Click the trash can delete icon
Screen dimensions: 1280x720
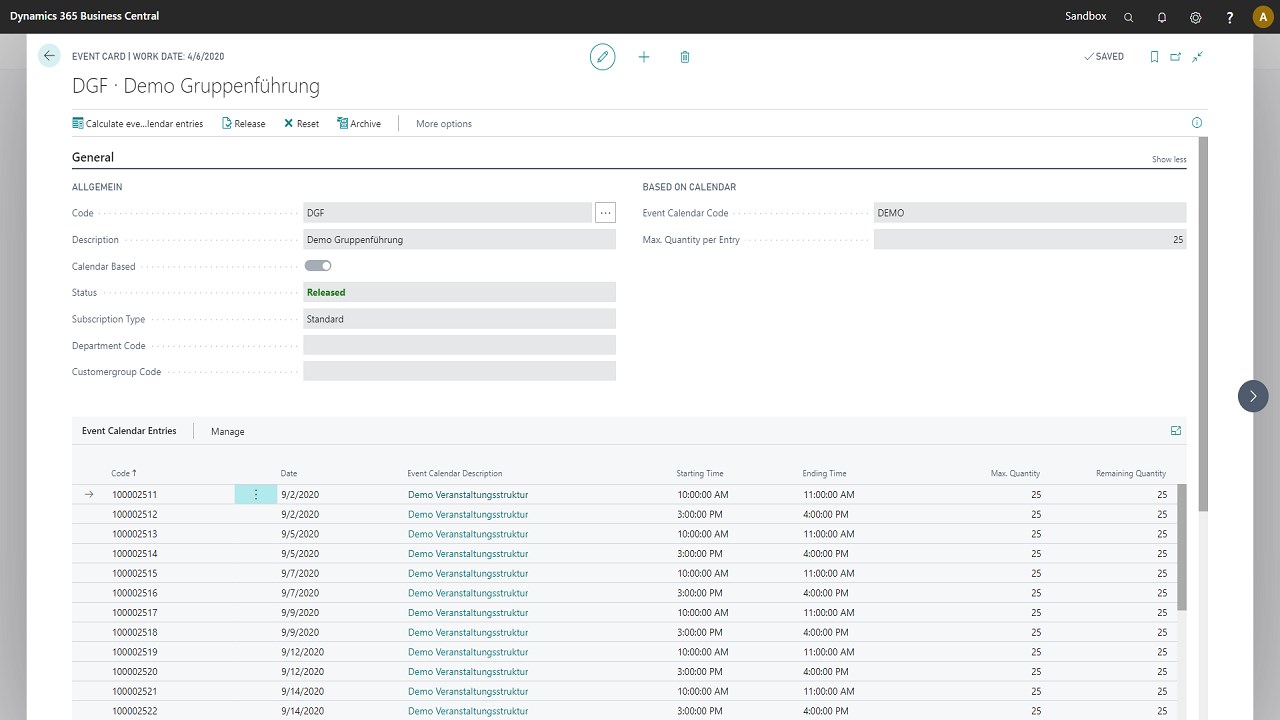(x=685, y=57)
